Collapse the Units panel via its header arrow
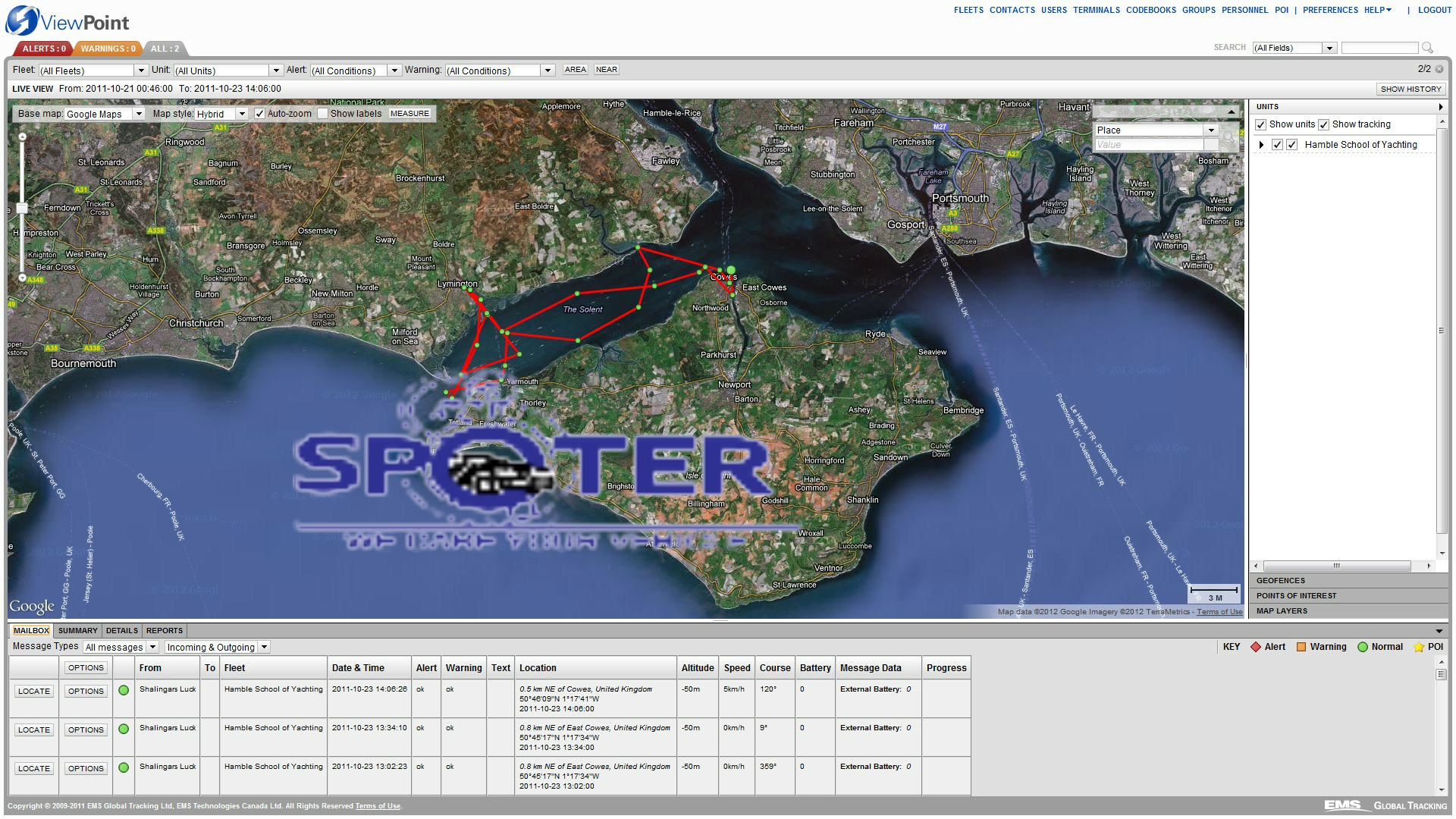The image size is (1456, 819). 1440,107
